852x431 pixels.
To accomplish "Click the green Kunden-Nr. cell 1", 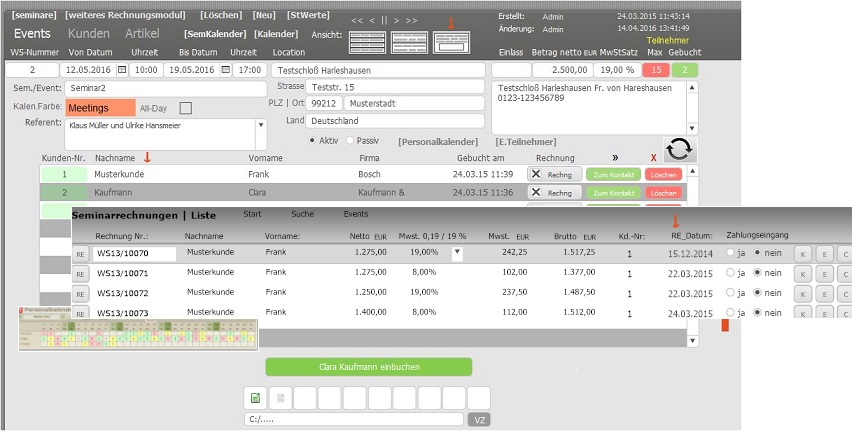I will (x=64, y=174).
